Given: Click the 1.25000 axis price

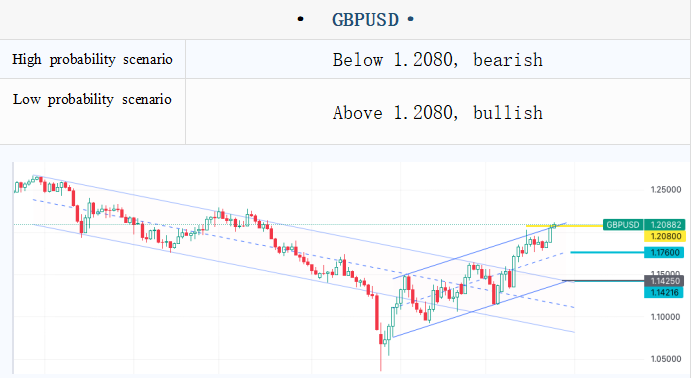Looking at the screenshot, I should coord(665,190).
